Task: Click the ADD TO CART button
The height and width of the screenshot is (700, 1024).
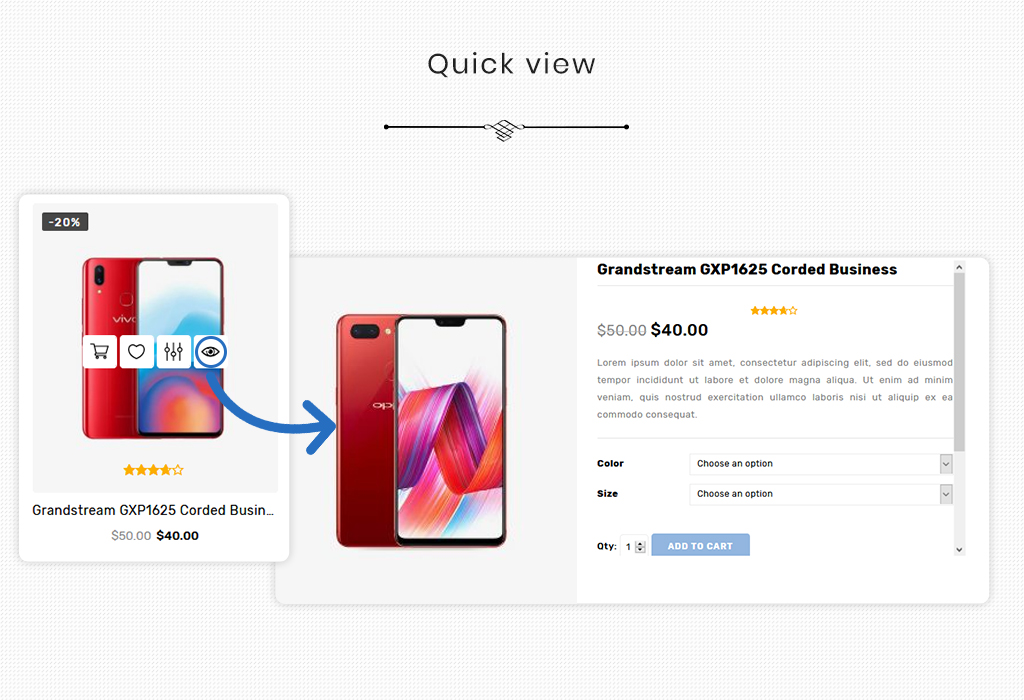Action: tap(700, 545)
